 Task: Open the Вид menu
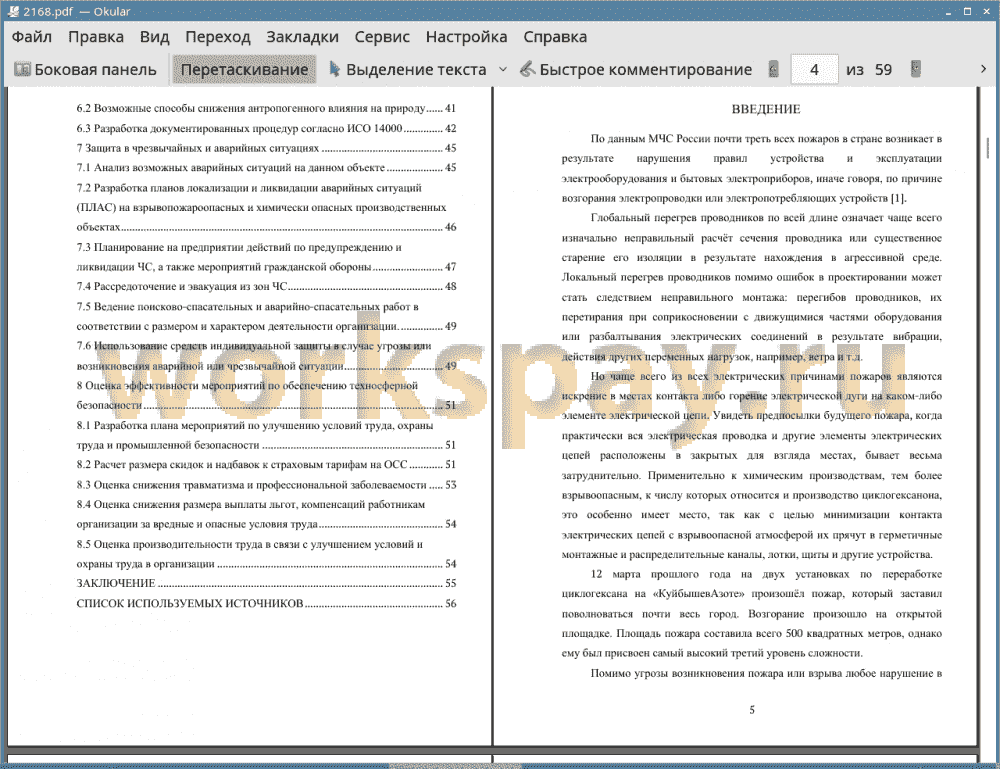coord(154,37)
